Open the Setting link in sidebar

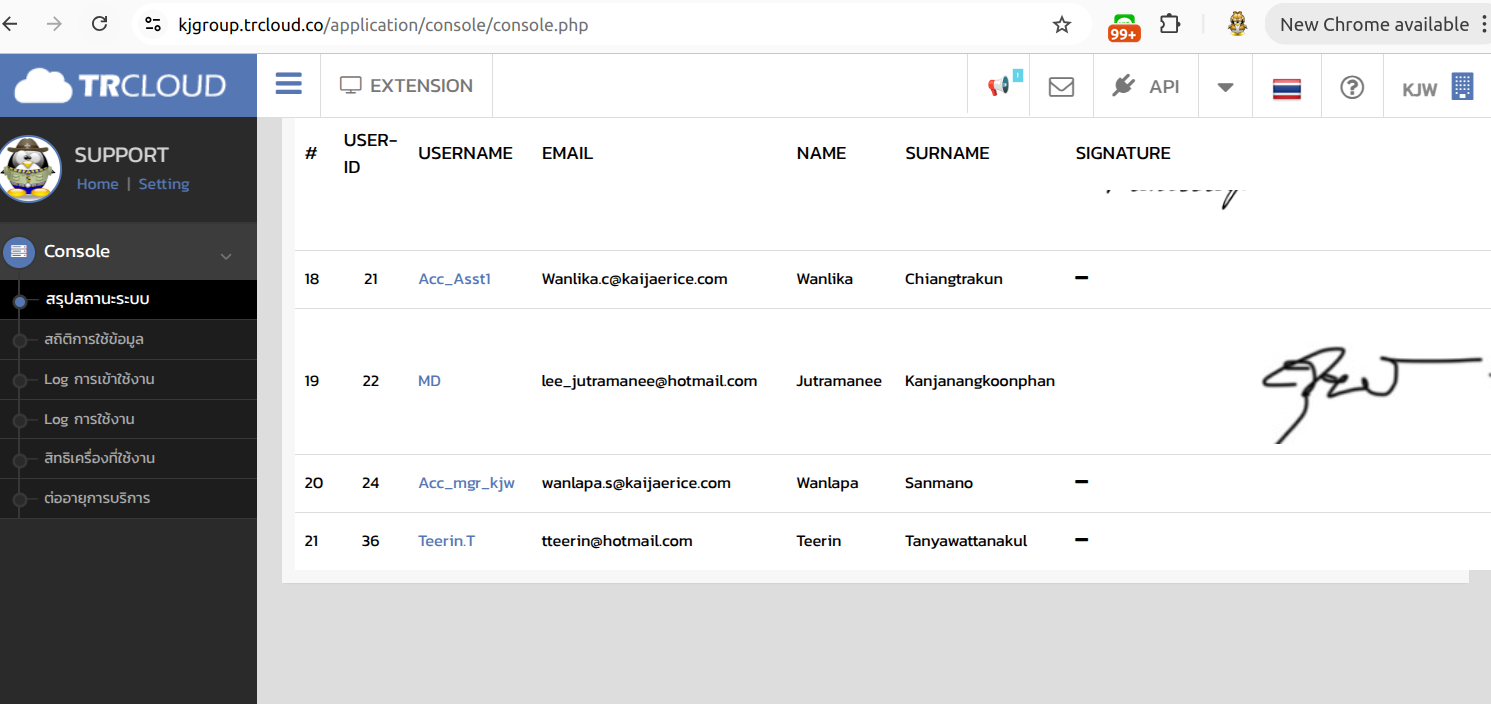tap(164, 184)
